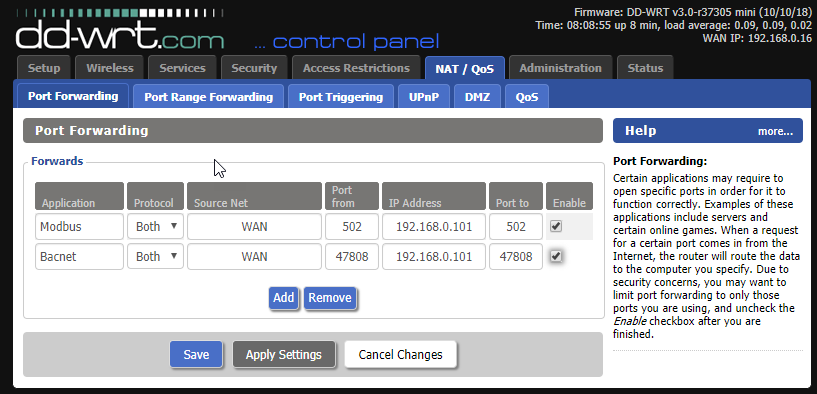
Task: Open the Modbus protocol dropdown
Action: click(x=155, y=226)
